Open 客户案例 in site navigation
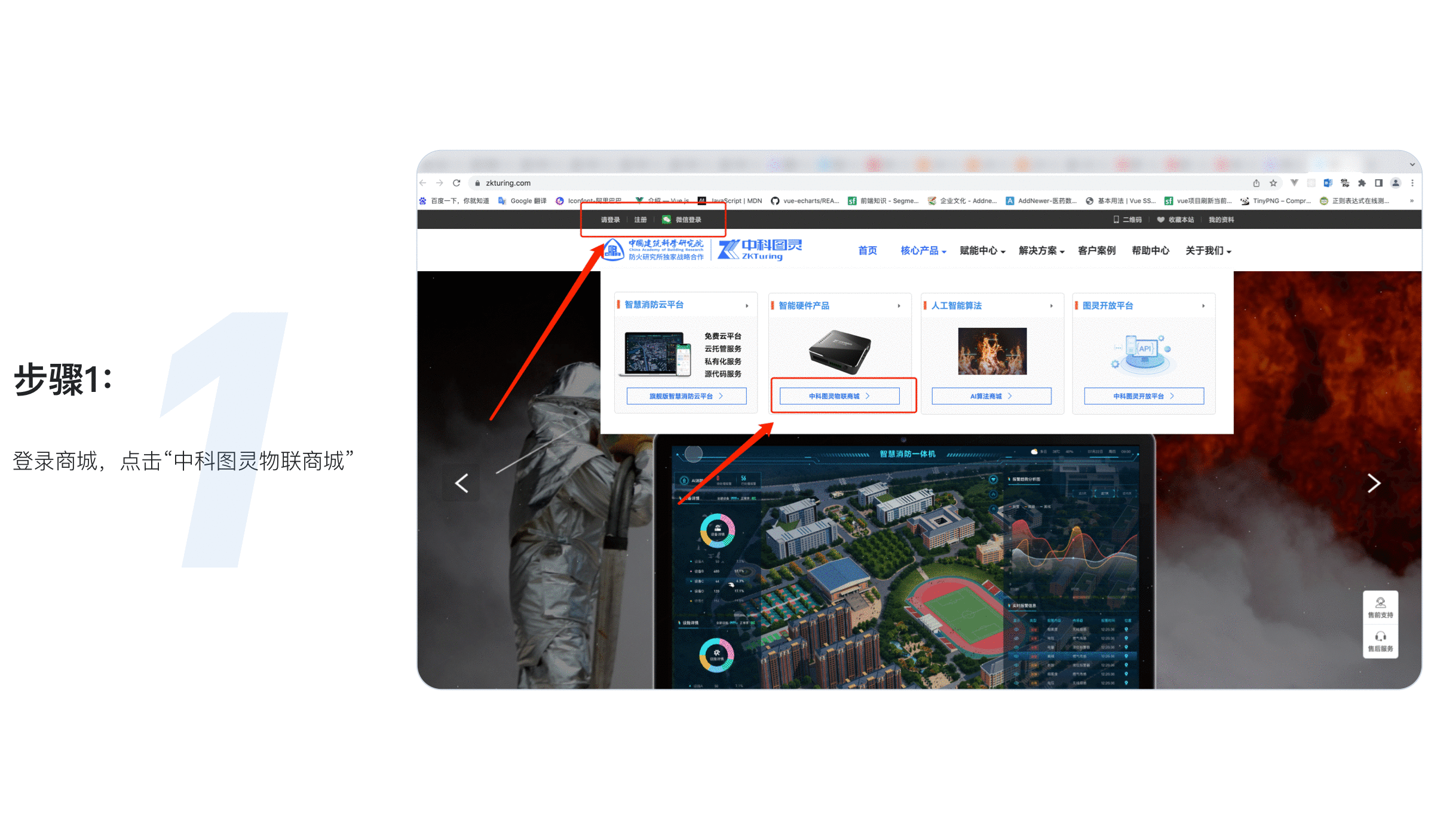The image size is (1434, 840). pos(1096,250)
